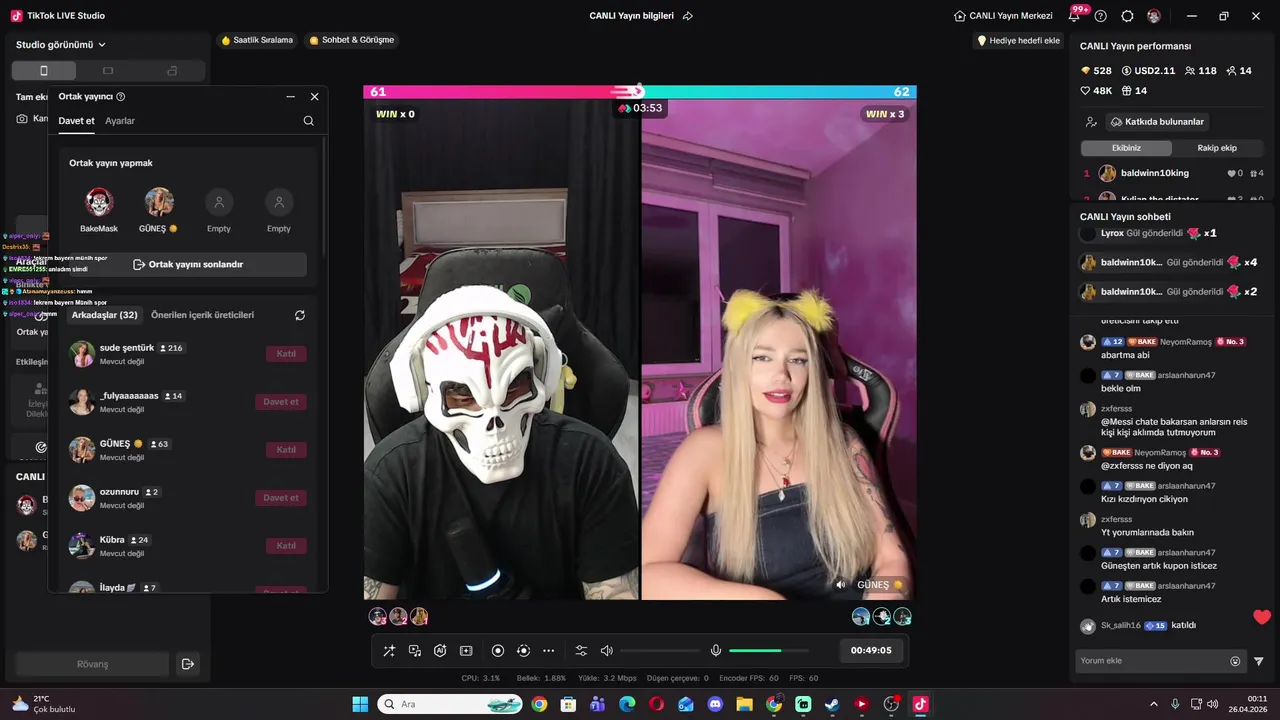1280x720 pixels.
Task: Click Hediye hedefi ekle button
Action: coord(1018,41)
